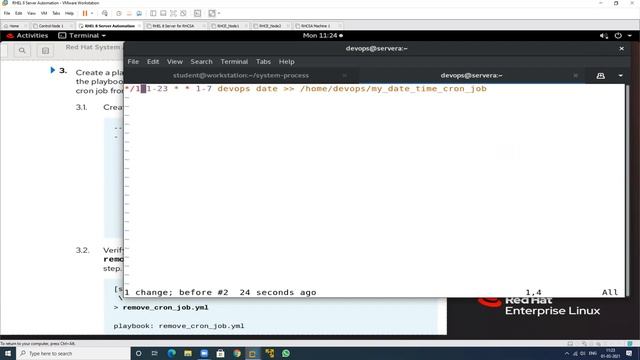Switch to the RHEL 8 Server for RHCSA tab

click(x=173, y=26)
